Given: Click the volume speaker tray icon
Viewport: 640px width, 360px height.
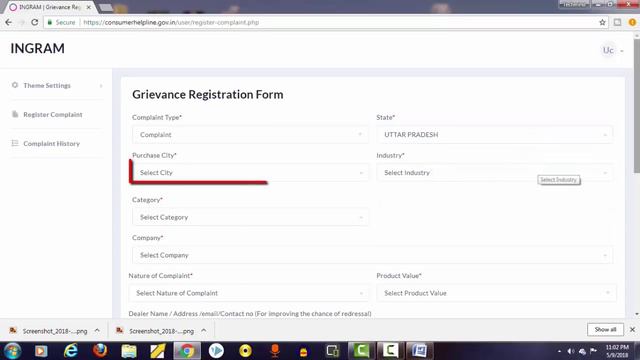Looking at the screenshot, I should (571, 351).
